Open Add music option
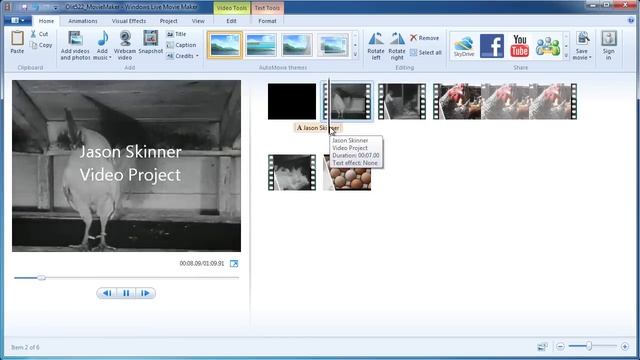 [x=102, y=46]
